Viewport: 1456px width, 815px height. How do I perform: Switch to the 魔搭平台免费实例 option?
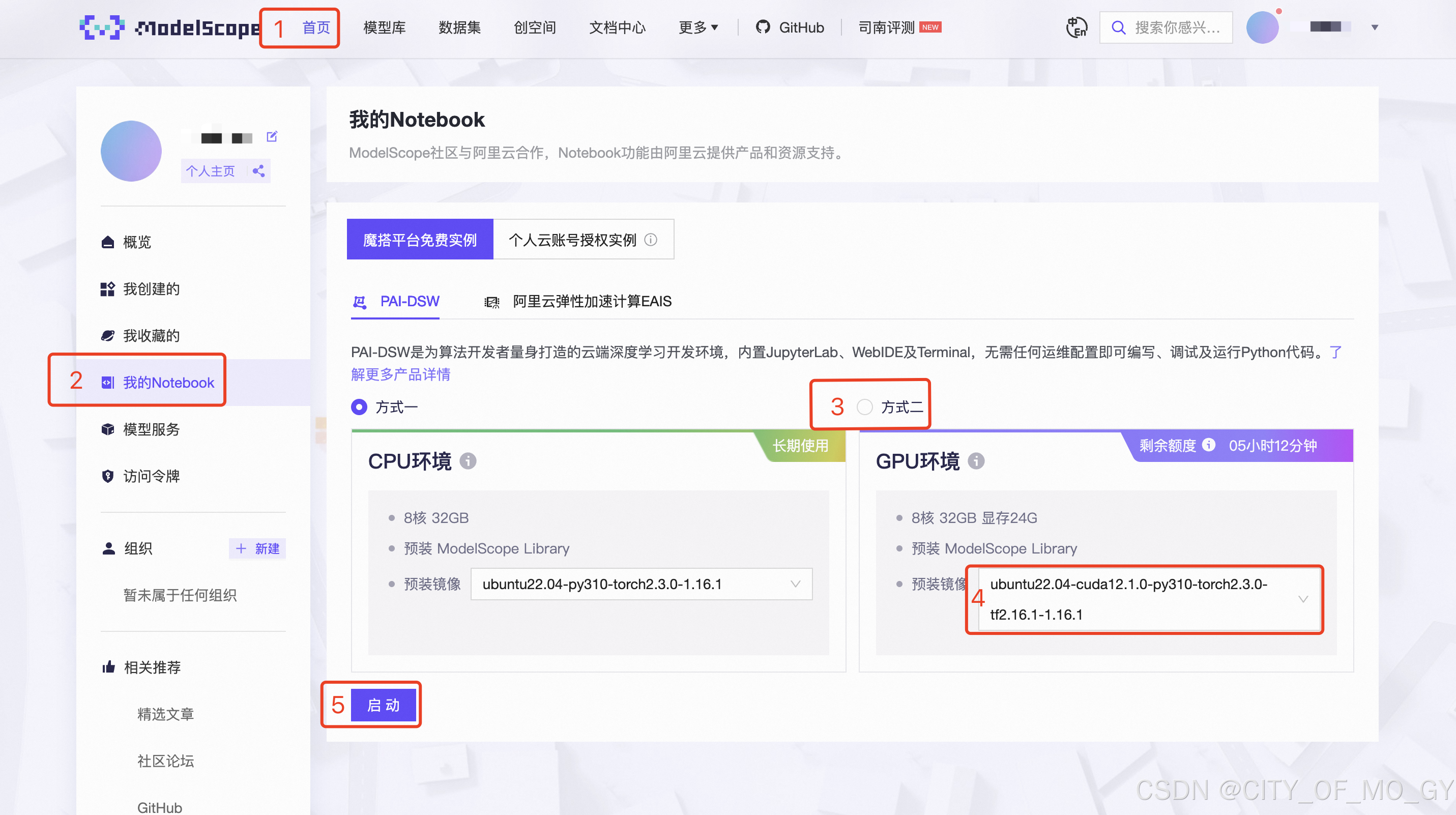click(x=420, y=240)
